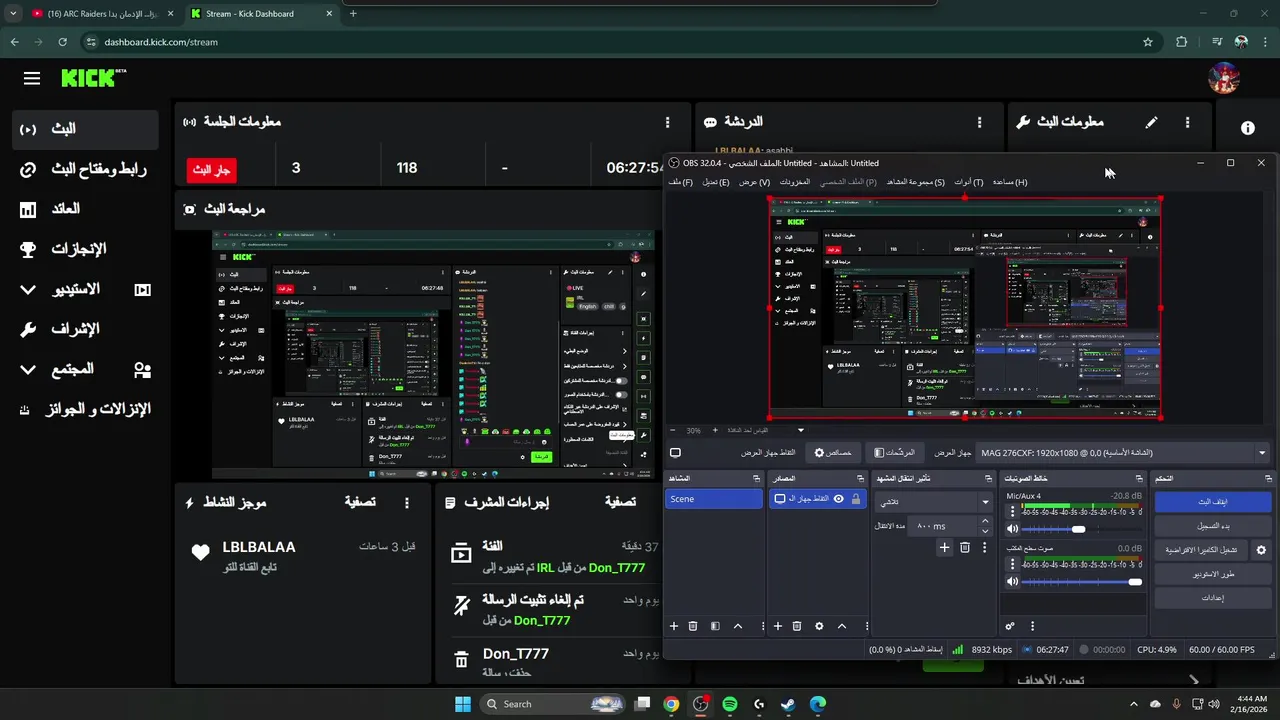Remove selected source with sources trash icon

[x=797, y=626]
